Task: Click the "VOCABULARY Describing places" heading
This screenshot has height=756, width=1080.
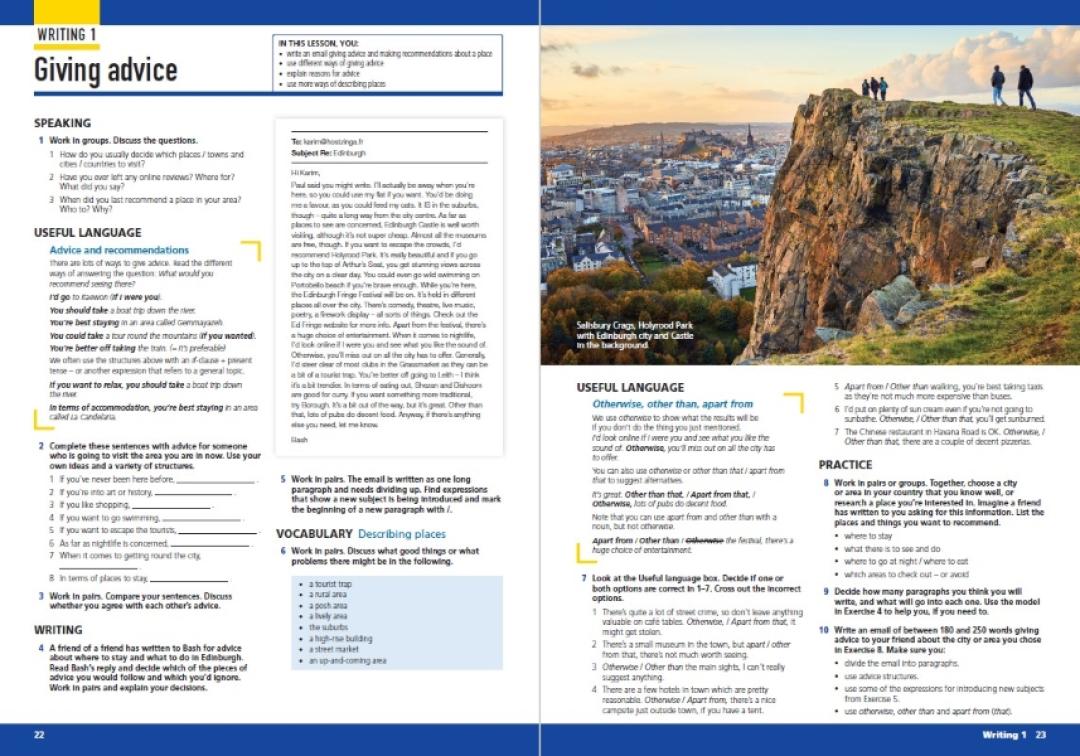Action: tap(361, 534)
